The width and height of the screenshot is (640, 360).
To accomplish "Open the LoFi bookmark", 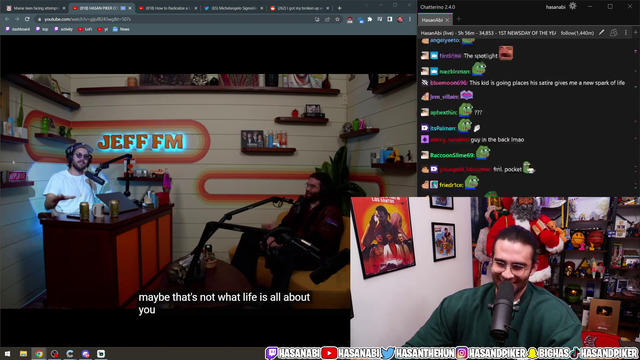I will [85, 29].
